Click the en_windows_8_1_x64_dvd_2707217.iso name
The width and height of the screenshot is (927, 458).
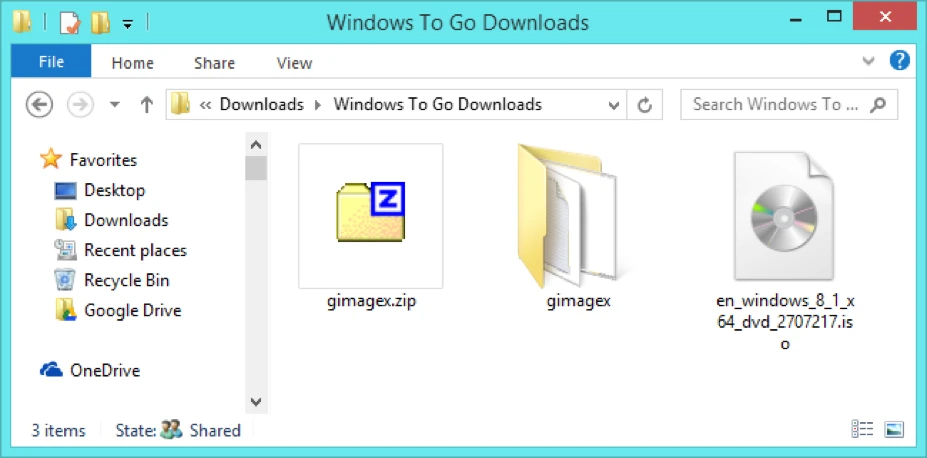pos(785,322)
